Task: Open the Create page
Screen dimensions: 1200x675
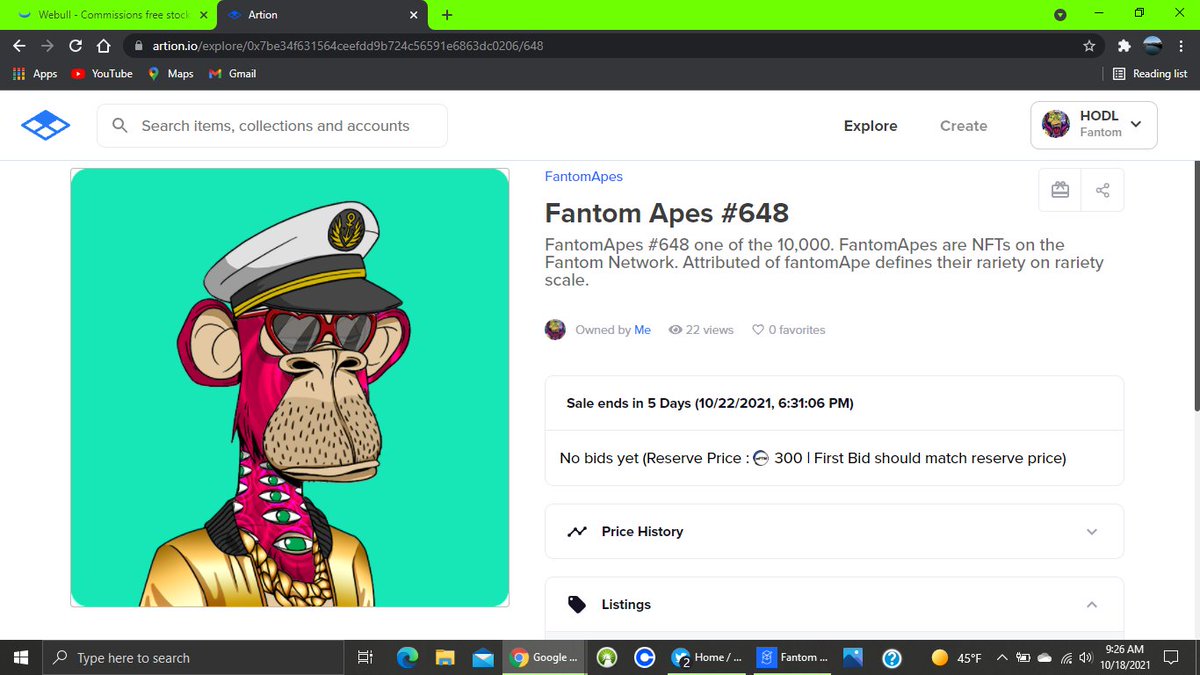Action: (964, 126)
